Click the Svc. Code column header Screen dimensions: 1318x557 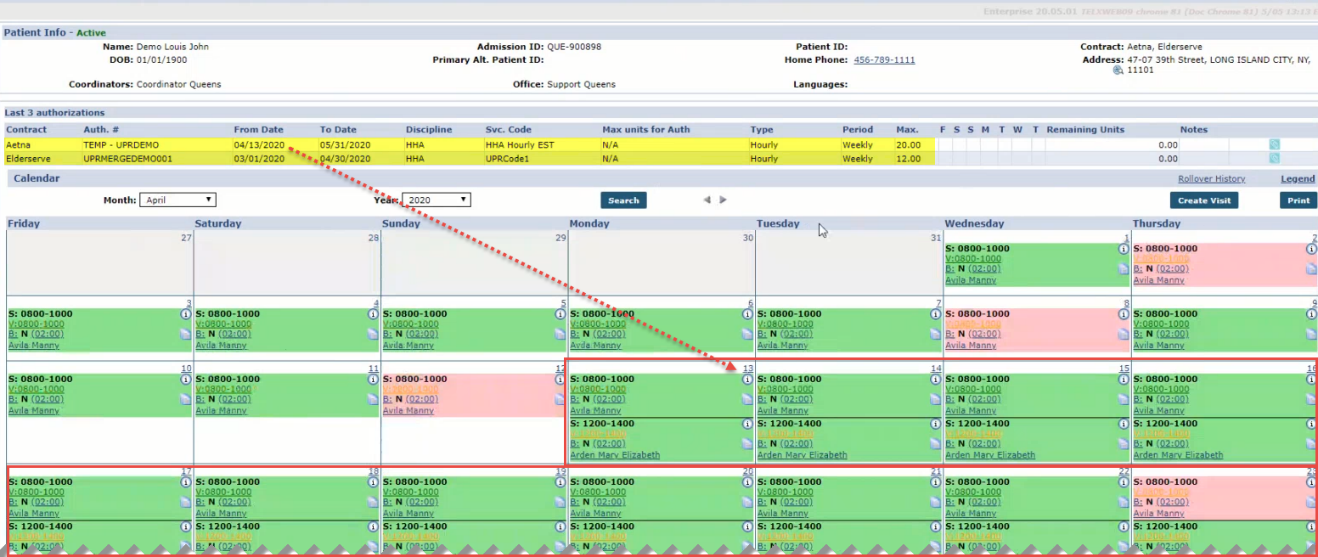tap(508, 130)
